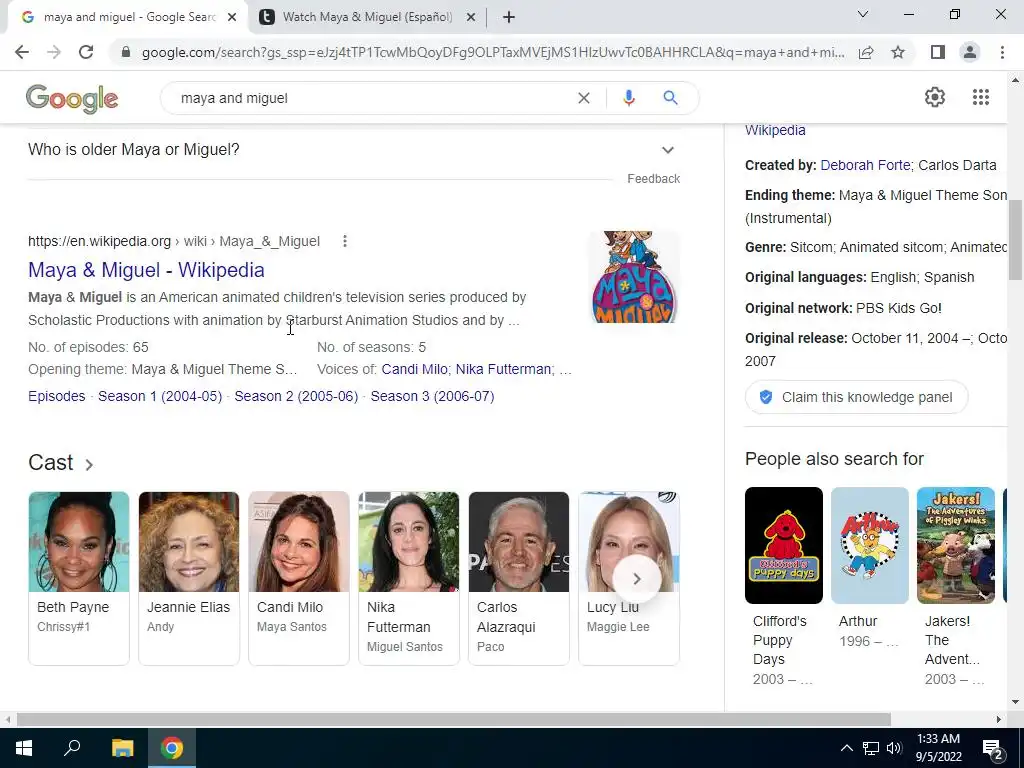Open the tab search dropdown
This screenshot has height=768, width=1024.
pyautogui.click(x=863, y=14)
